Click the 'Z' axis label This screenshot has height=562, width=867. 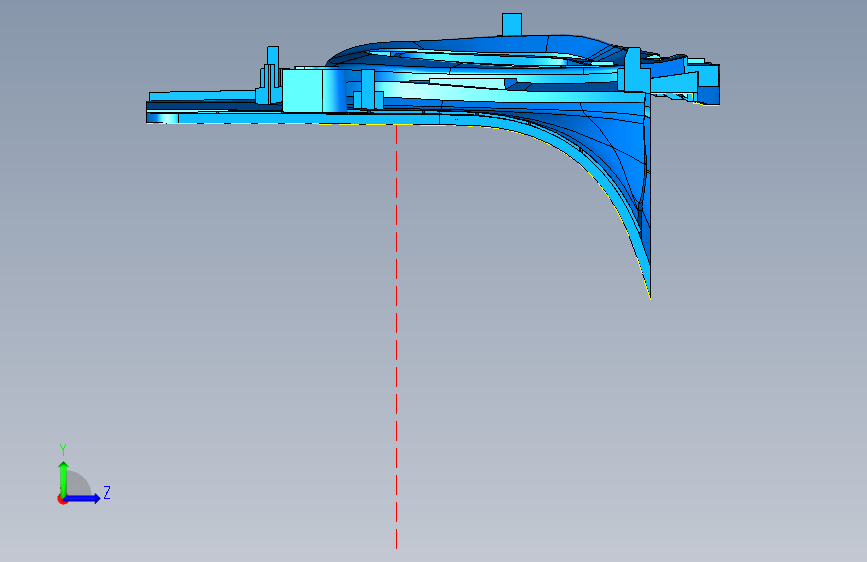pyautogui.click(x=107, y=492)
